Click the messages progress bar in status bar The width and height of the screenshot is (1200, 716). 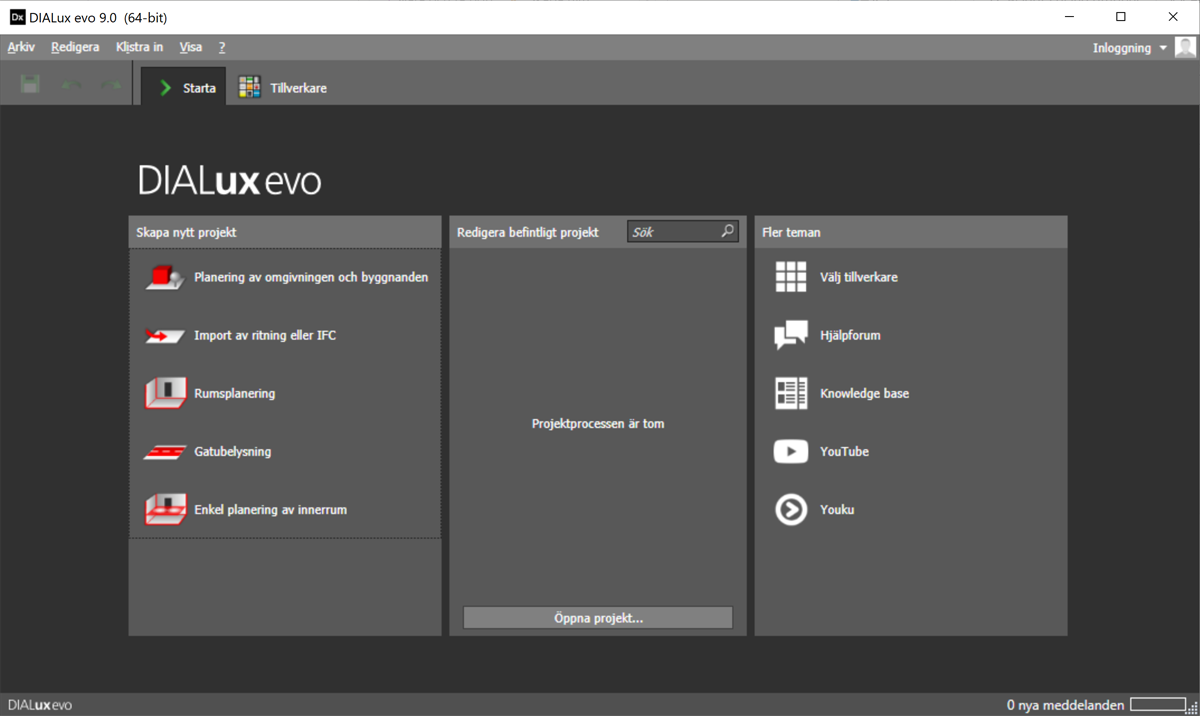[1158, 705]
